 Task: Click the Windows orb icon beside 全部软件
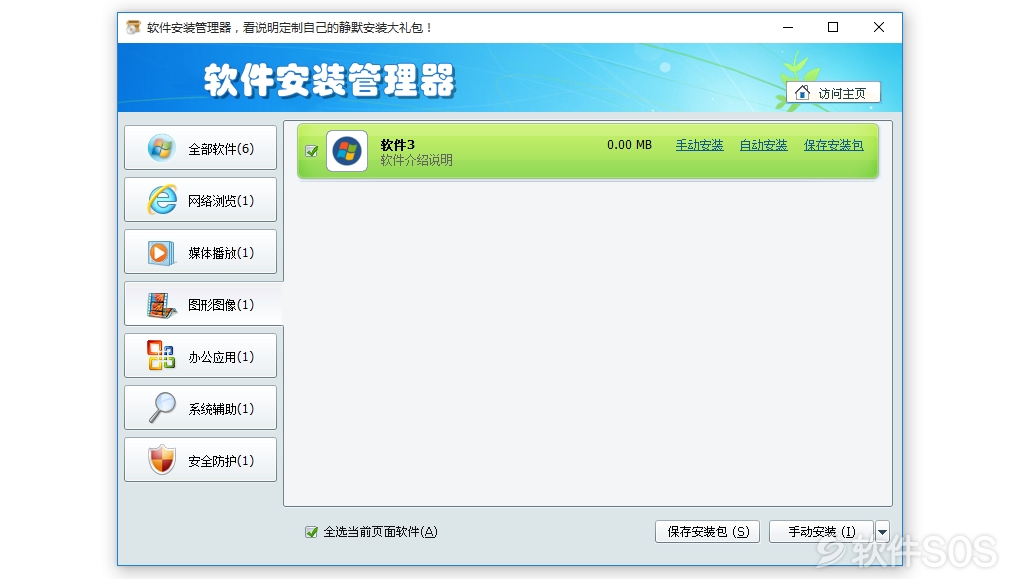(x=161, y=149)
